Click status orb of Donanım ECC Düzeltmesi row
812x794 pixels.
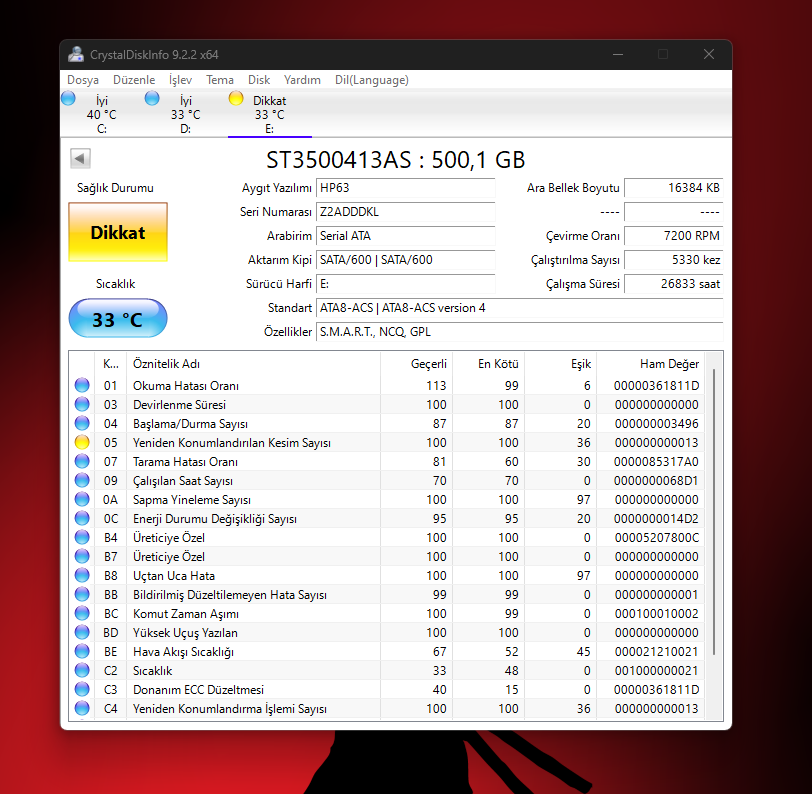(x=82, y=689)
